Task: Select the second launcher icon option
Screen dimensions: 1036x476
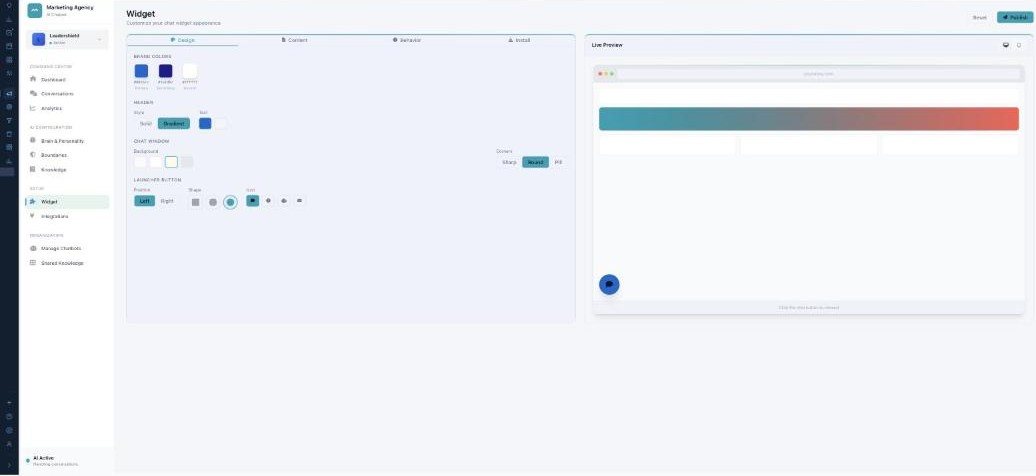Action: (x=268, y=200)
